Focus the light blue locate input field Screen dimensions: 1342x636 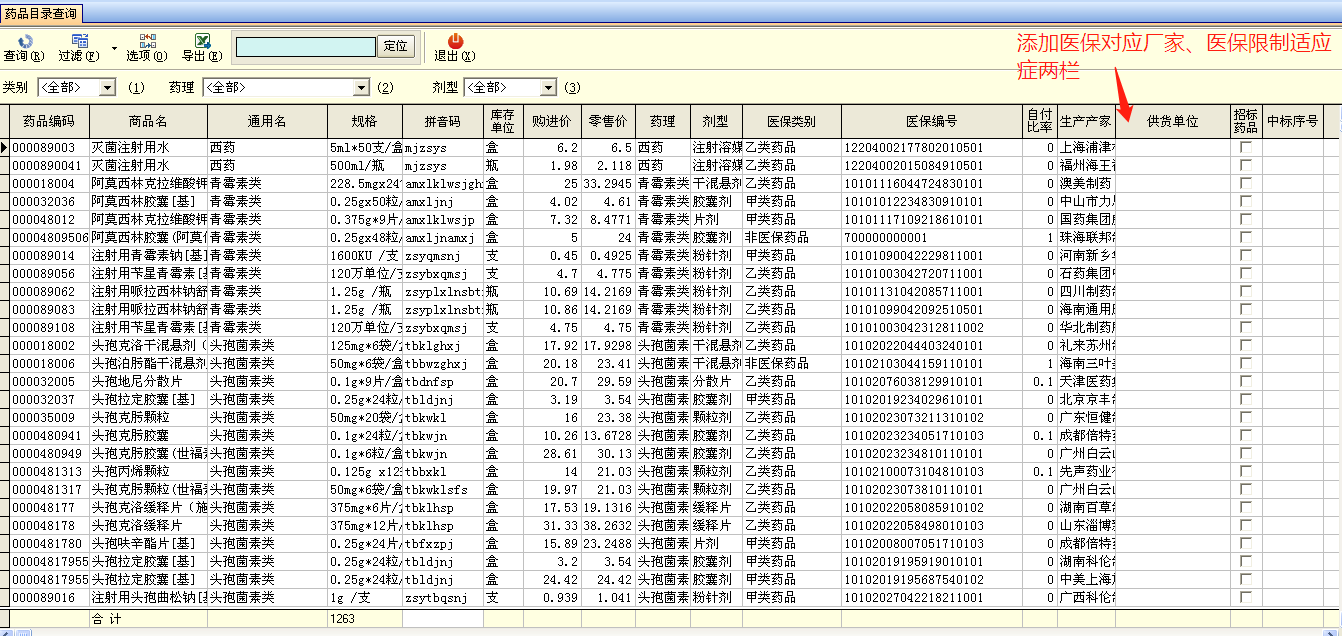pyautogui.click(x=306, y=46)
